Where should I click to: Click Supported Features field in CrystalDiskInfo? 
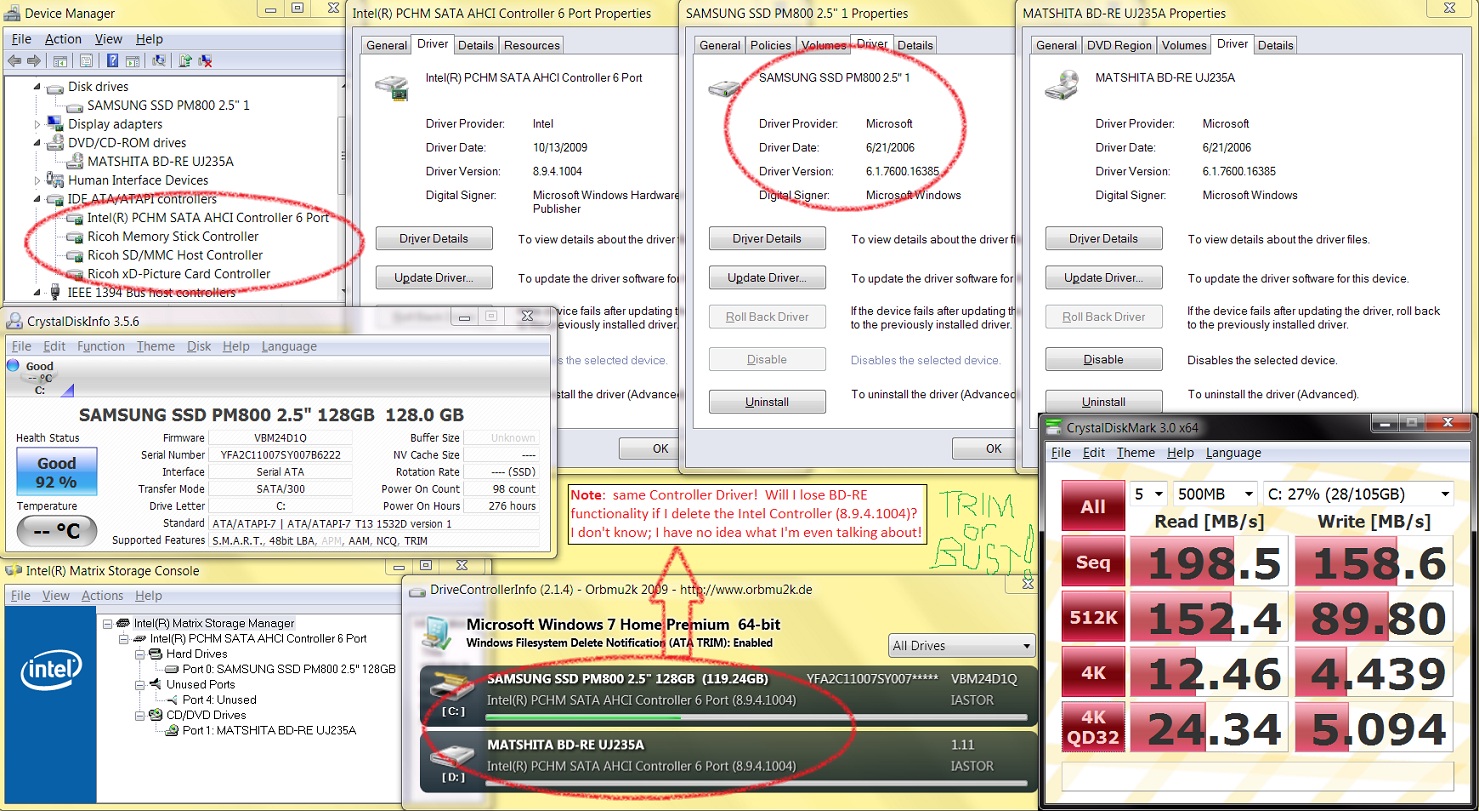pos(373,540)
